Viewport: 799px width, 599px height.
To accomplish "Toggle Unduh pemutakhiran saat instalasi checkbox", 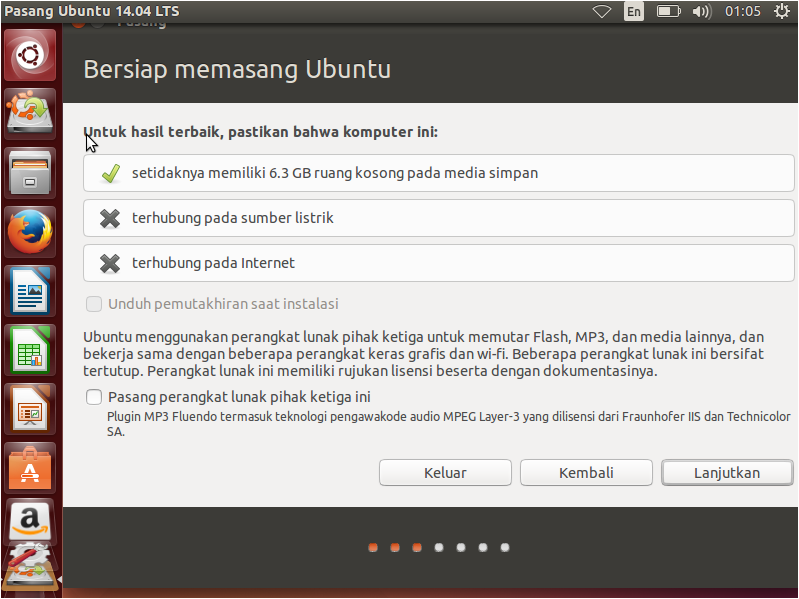I will (x=94, y=304).
